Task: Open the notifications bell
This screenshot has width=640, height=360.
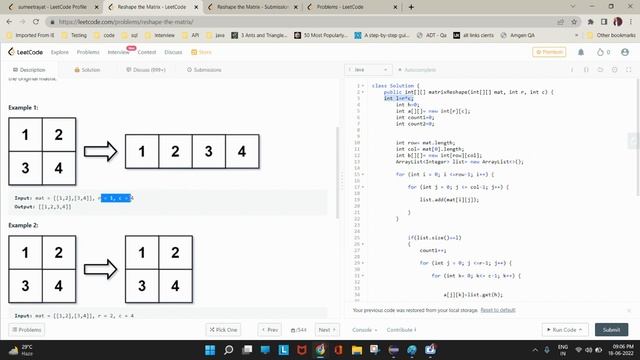Action: point(581,52)
